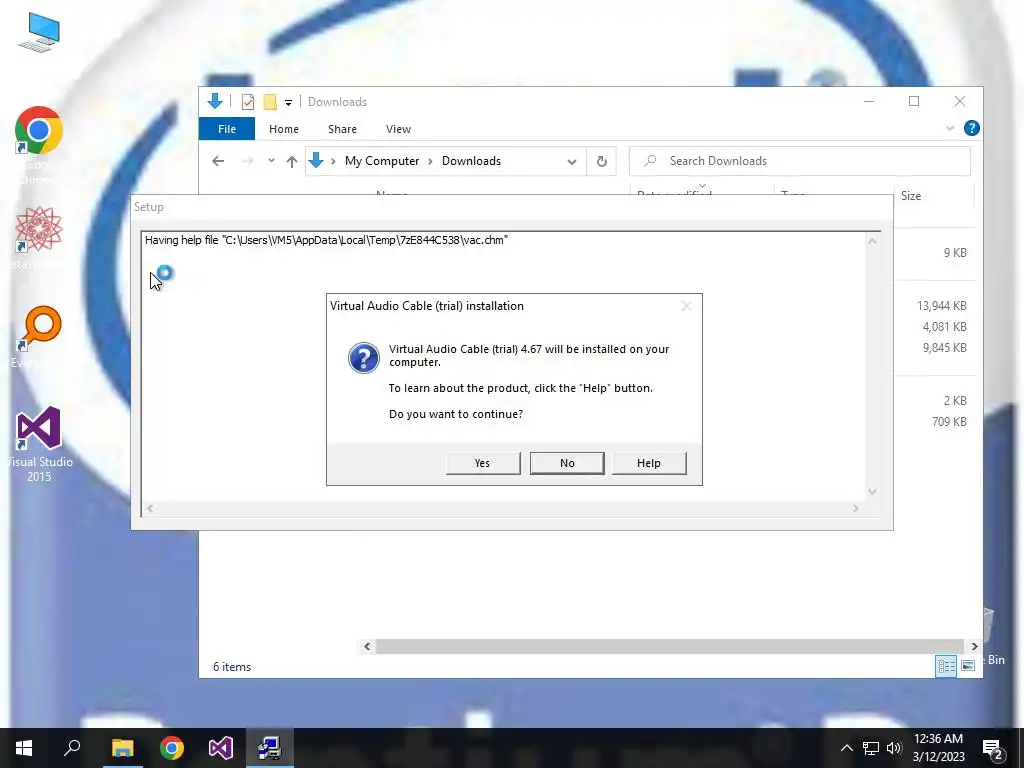The image size is (1024, 768).
Task: Click left arrow of Explorer horizontal scrollbar
Action: pyautogui.click(x=367, y=646)
